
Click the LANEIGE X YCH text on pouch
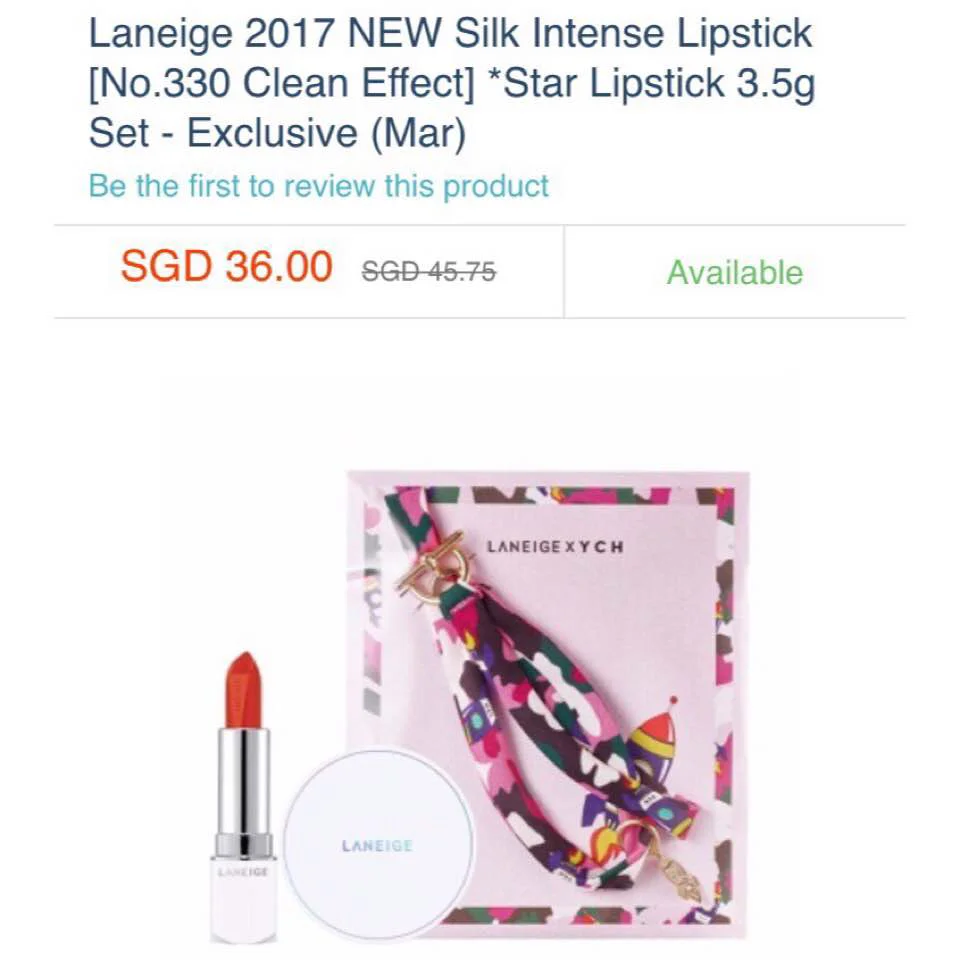(555, 546)
